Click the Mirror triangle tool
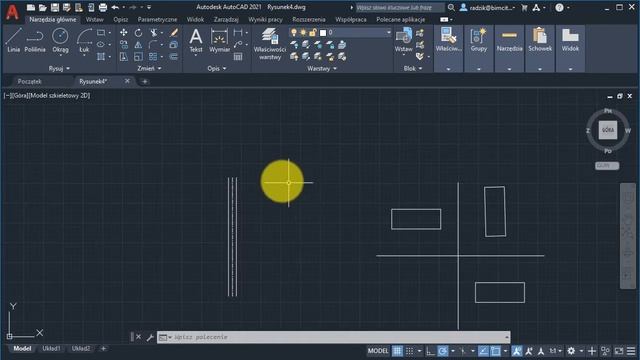Viewport: 640px width, 360px height. 138,44
